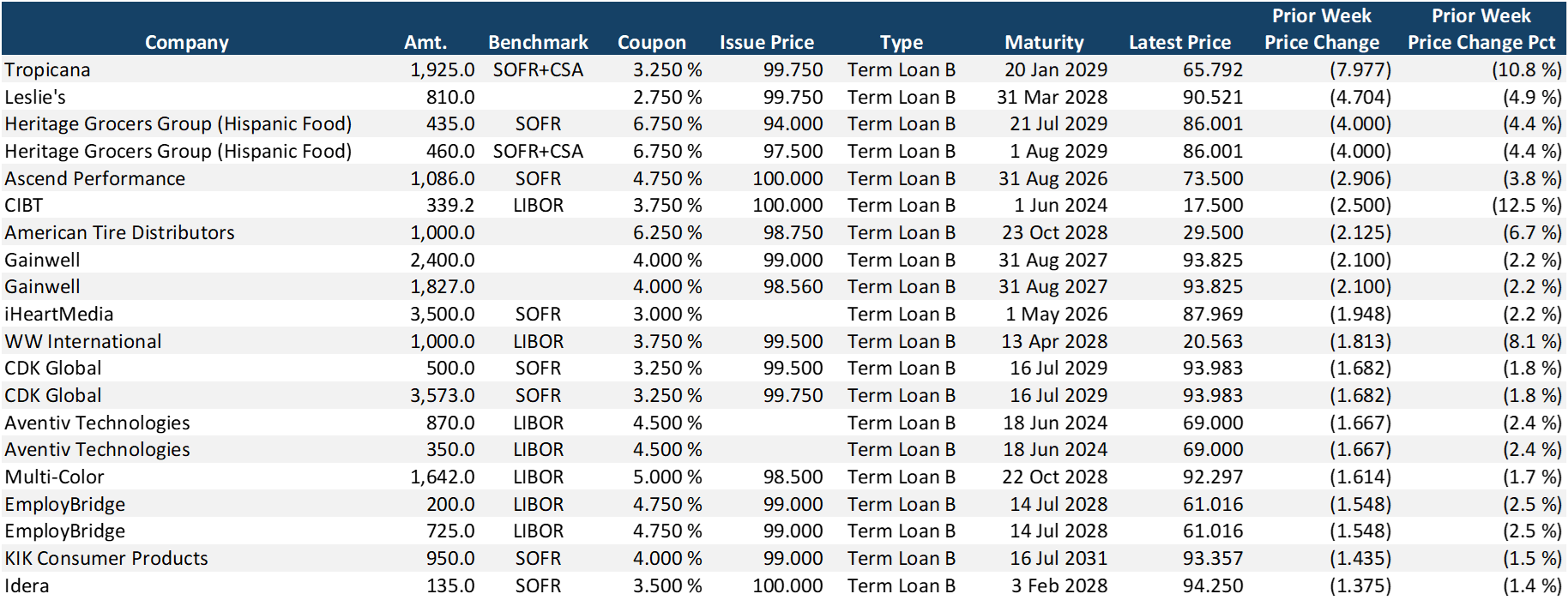This screenshot has height=600, width=1568.
Task: Select the Prior Week Price Change Pct header
Action: 1481,29
